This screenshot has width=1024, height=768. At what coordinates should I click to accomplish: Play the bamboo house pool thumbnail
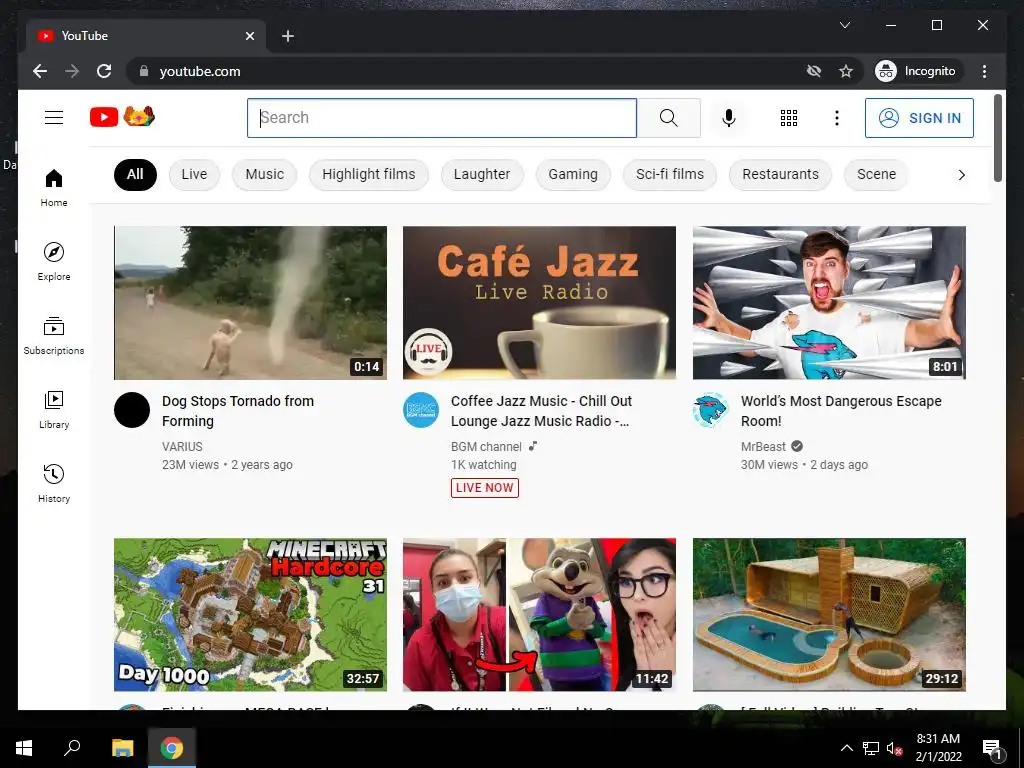829,615
